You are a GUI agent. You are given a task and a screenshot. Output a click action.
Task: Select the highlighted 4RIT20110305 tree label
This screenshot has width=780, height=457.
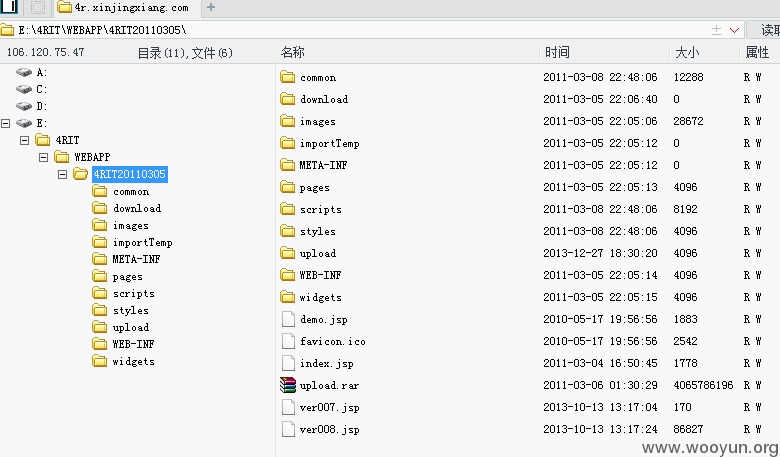(129, 175)
